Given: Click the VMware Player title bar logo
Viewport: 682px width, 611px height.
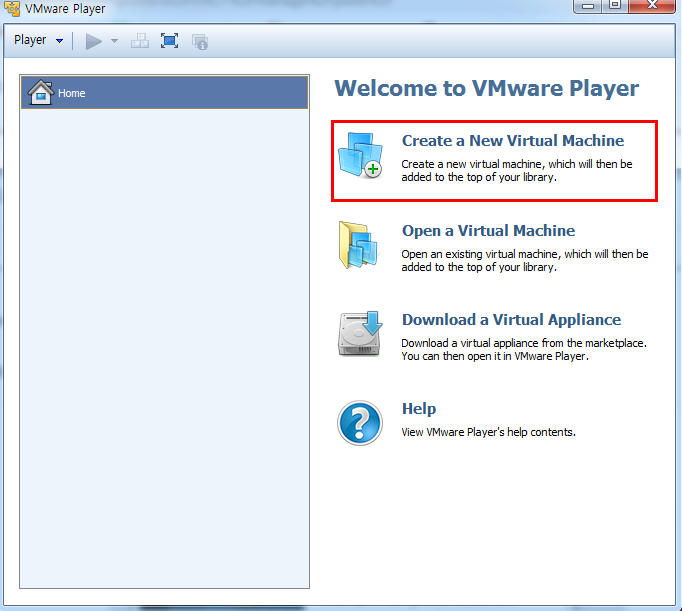Looking at the screenshot, I should (x=12, y=8).
